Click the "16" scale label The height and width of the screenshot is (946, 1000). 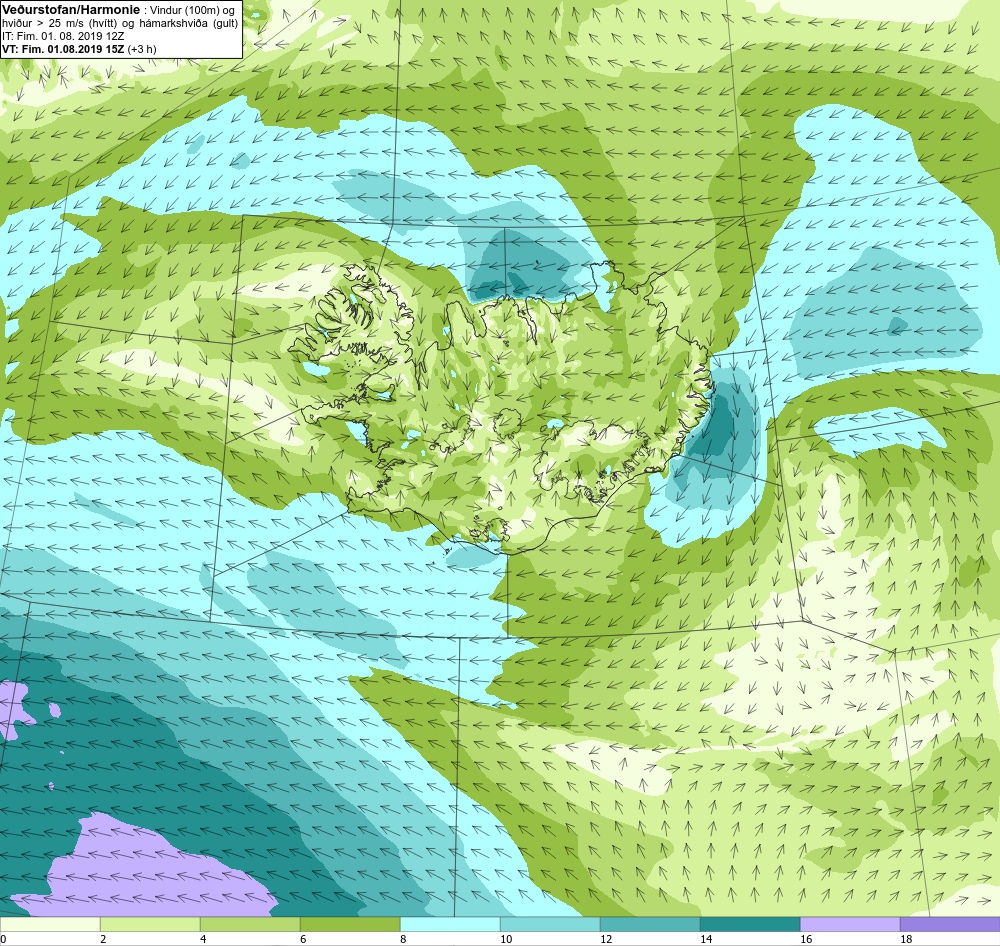point(806,939)
